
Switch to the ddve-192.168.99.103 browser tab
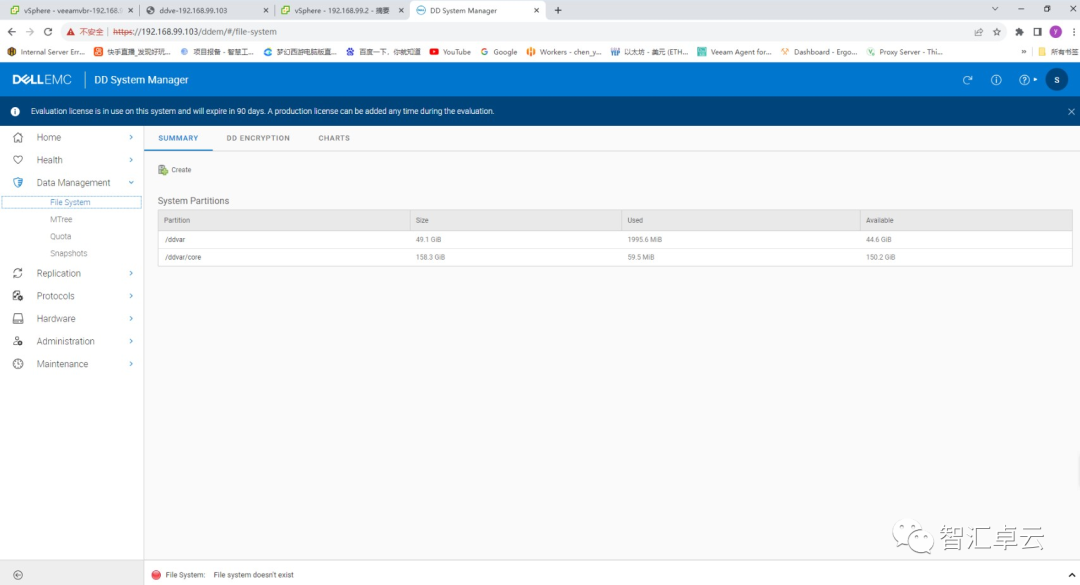207,10
